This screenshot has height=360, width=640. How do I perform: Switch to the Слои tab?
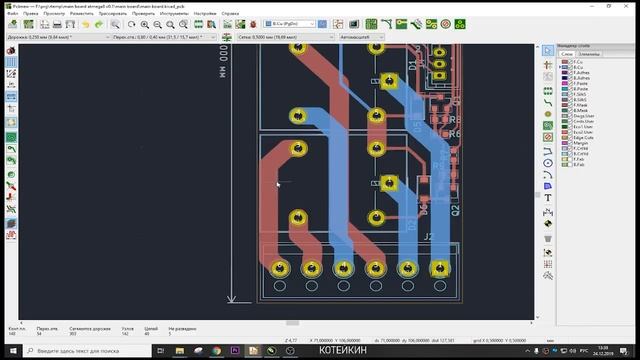(x=567, y=54)
